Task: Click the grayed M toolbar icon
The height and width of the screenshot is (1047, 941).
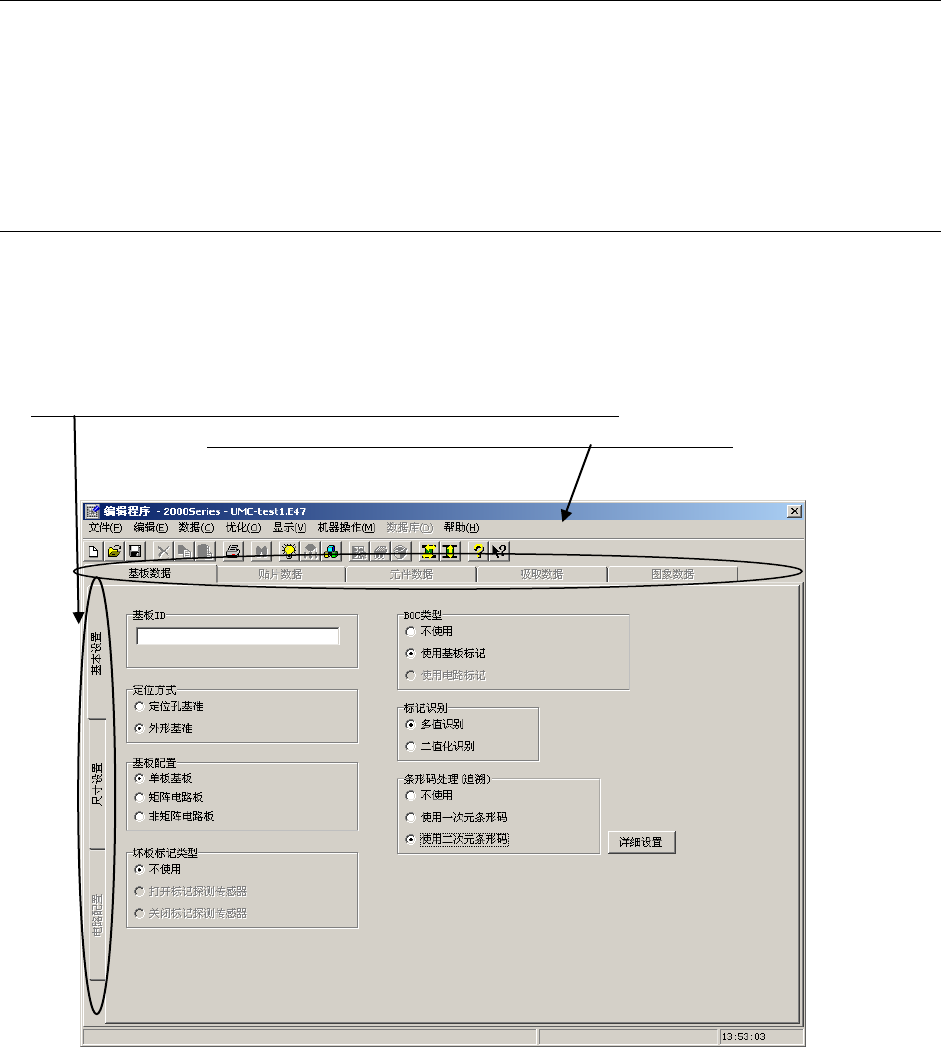Action: point(261,552)
